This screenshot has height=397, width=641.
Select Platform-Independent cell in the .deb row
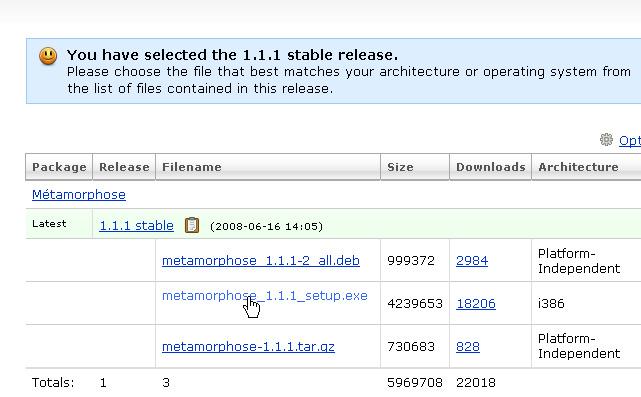click(579, 261)
